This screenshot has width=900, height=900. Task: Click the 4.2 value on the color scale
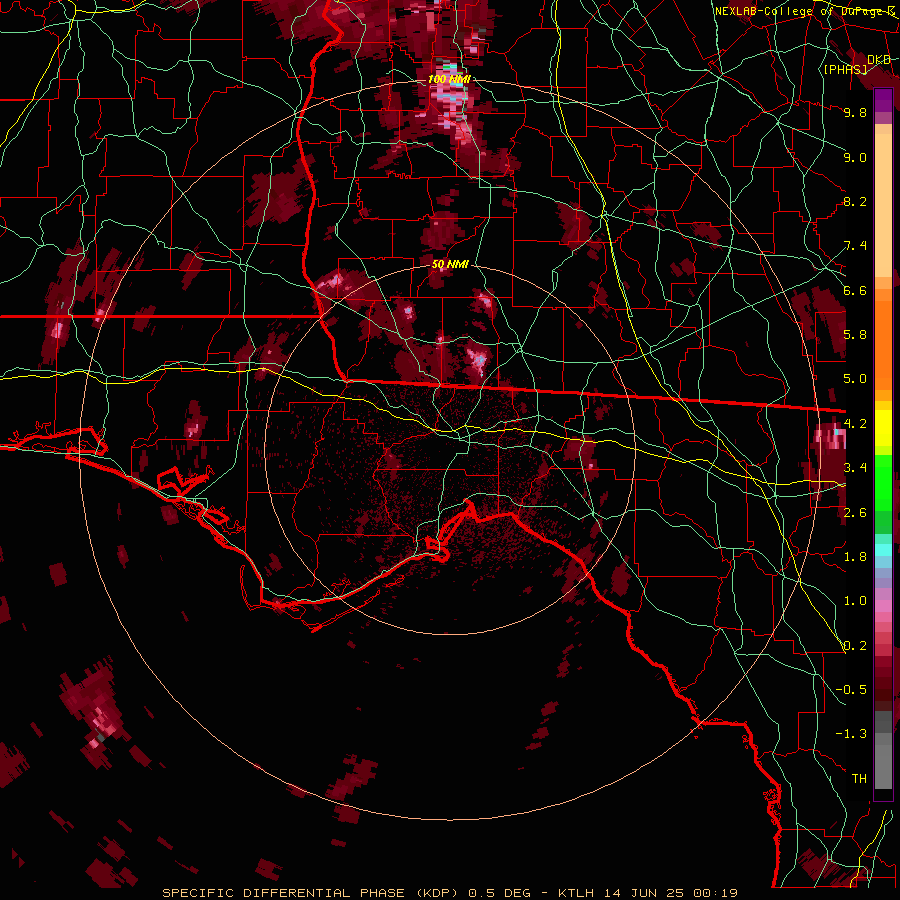[x=855, y=424]
